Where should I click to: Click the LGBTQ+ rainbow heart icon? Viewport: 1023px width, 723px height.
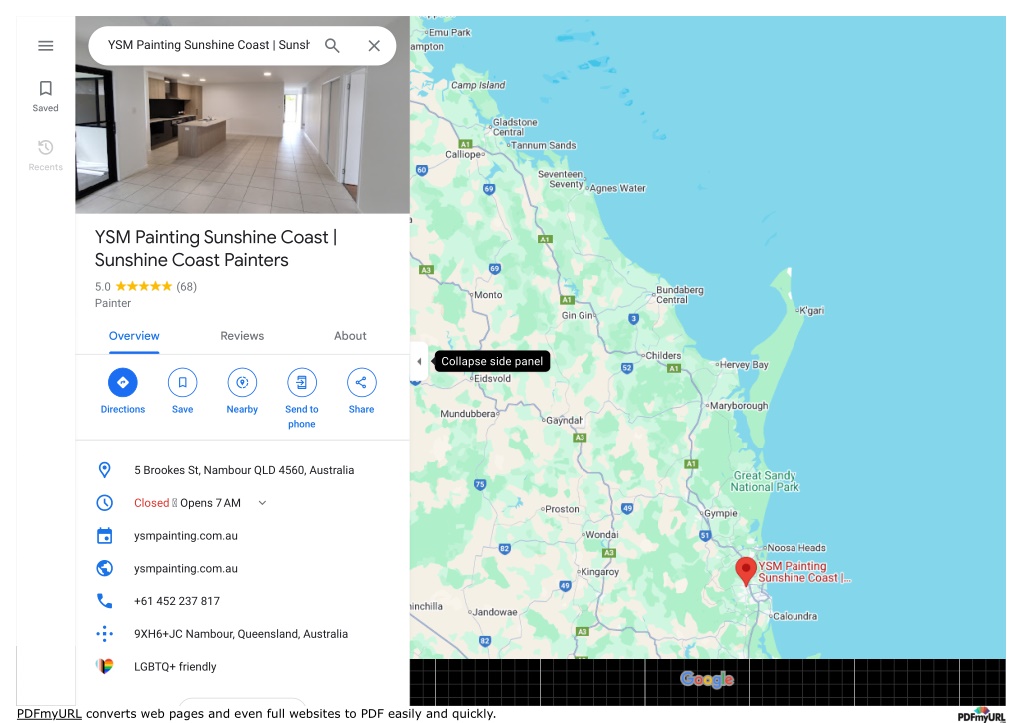click(x=104, y=666)
